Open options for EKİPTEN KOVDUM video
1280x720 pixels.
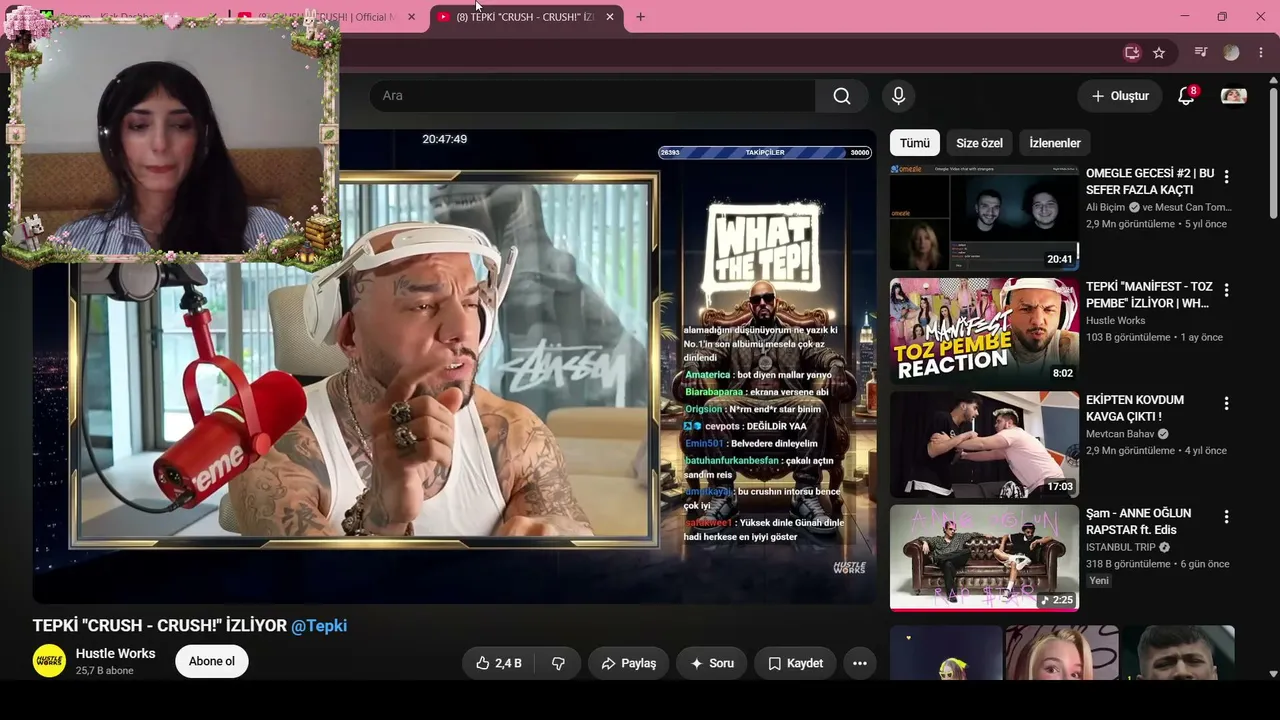[x=1226, y=403]
